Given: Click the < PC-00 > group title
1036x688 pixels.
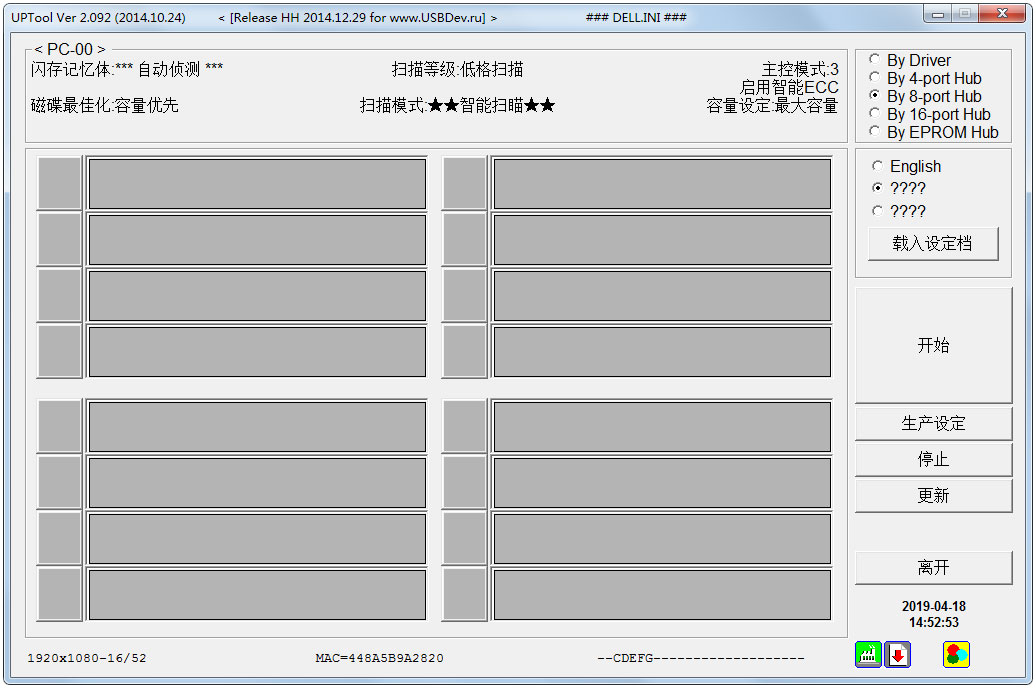Looking at the screenshot, I should click(69, 49).
